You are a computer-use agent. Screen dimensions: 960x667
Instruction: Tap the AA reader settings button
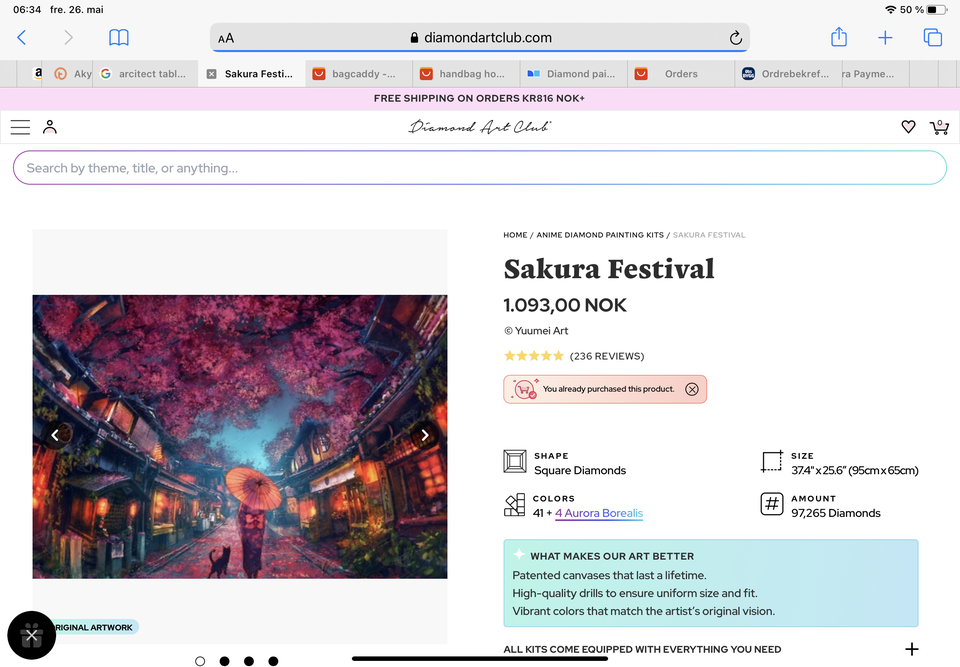tap(226, 38)
